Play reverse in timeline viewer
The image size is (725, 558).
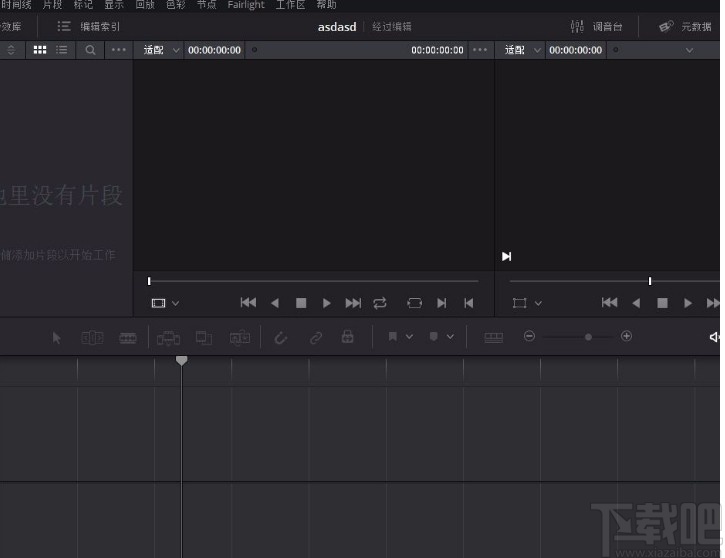pos(636,303)
